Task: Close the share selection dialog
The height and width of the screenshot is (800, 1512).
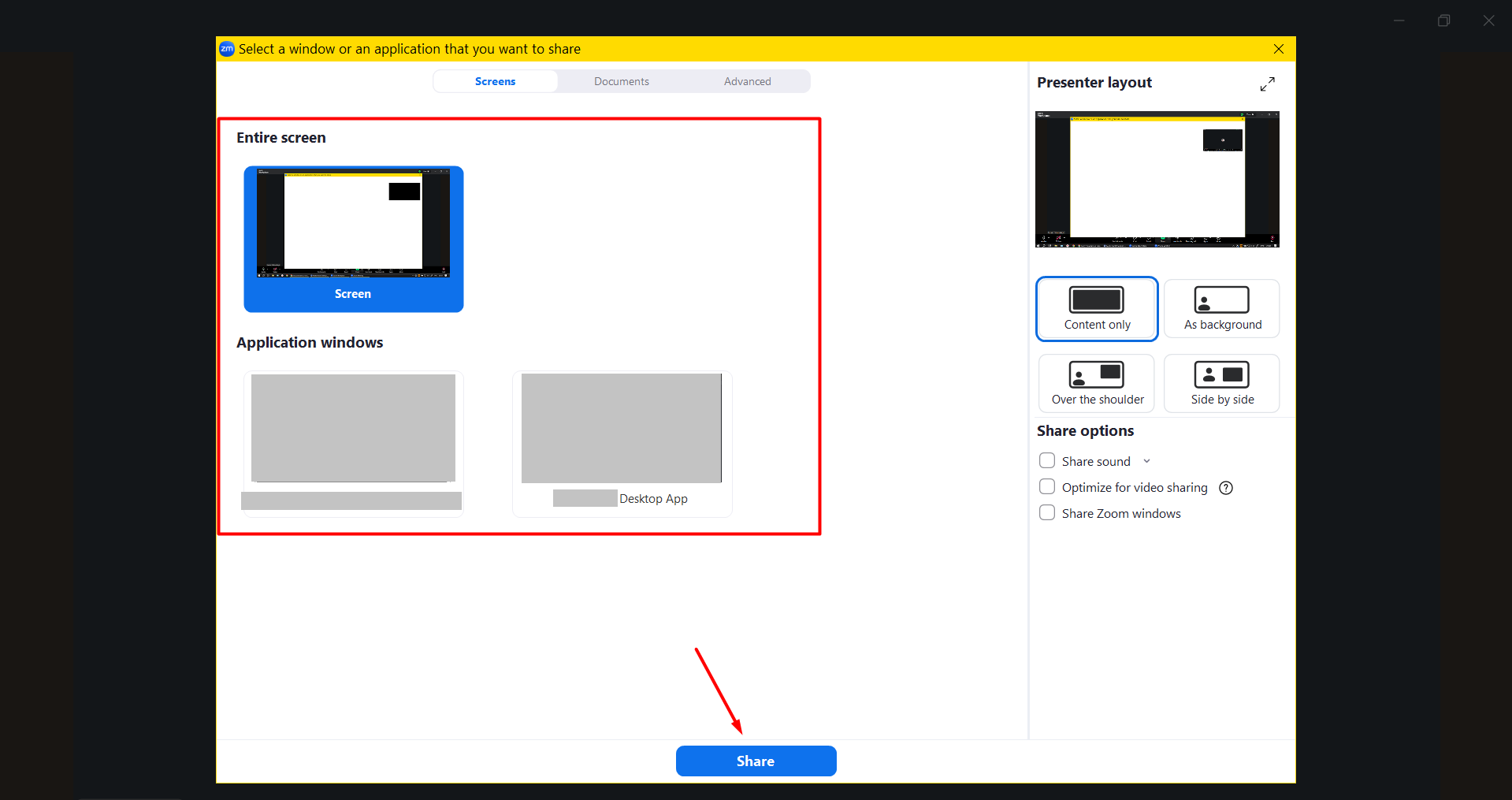Action: [1278, 49]
